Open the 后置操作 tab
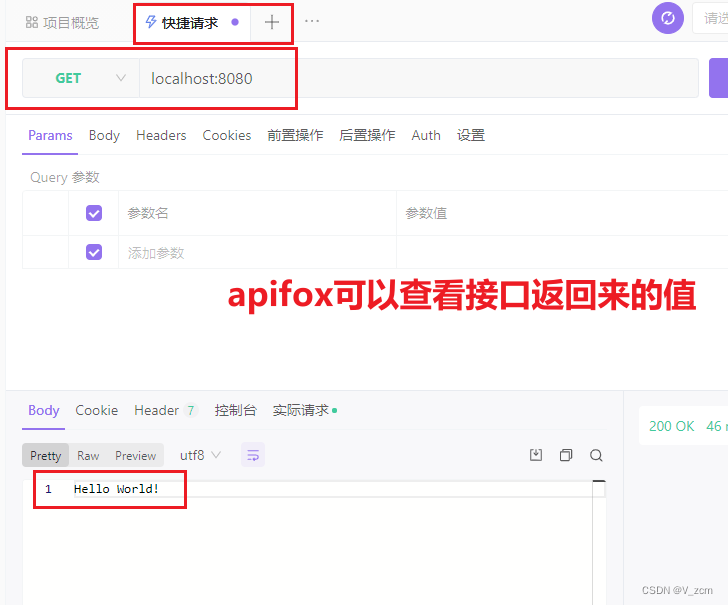The width and height of the screenshot is (728, 605). click(x=367, y=135)
